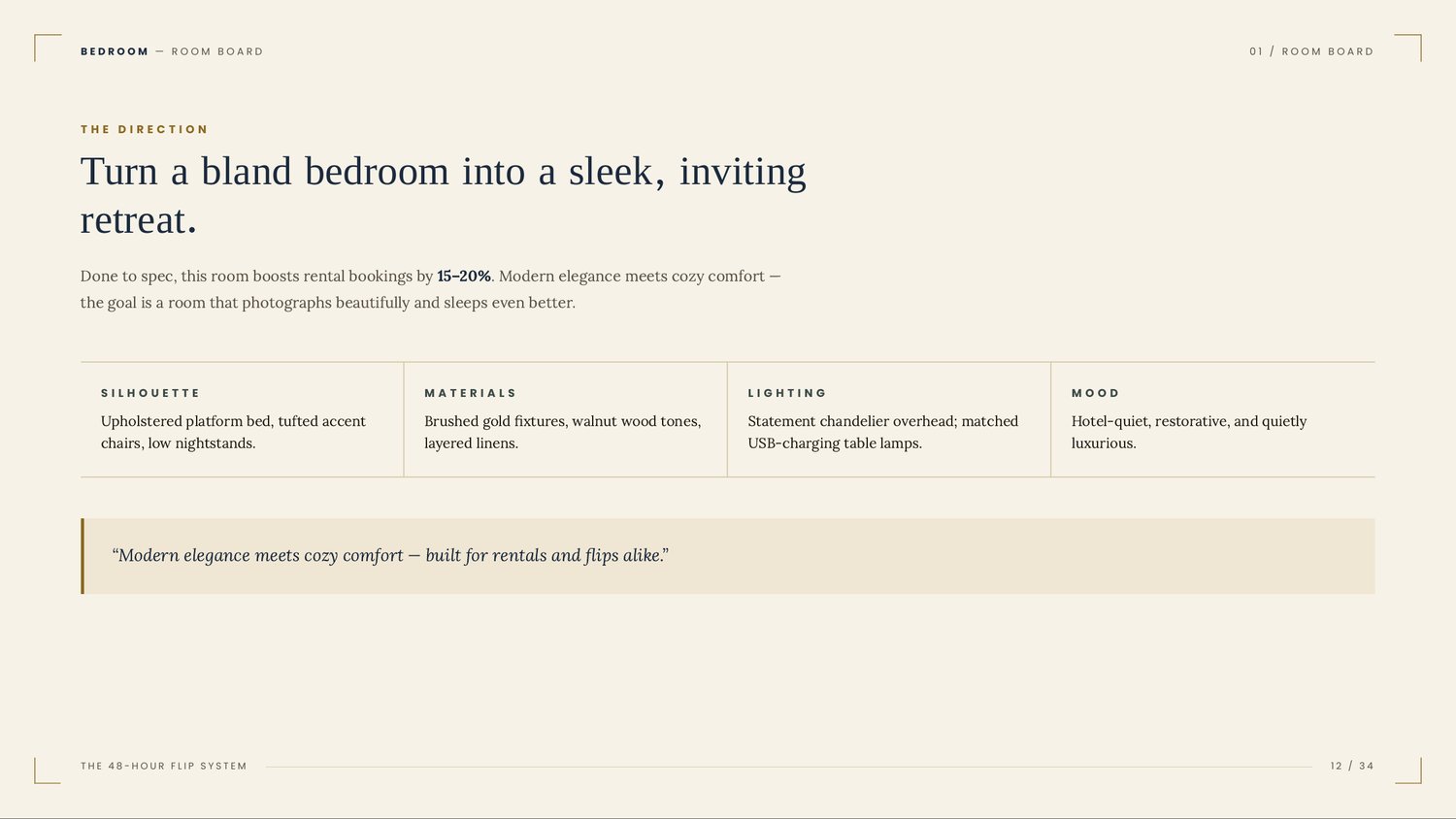Click the 01 / ROOM BOARD label top-right

click(x=1311, y=51)
